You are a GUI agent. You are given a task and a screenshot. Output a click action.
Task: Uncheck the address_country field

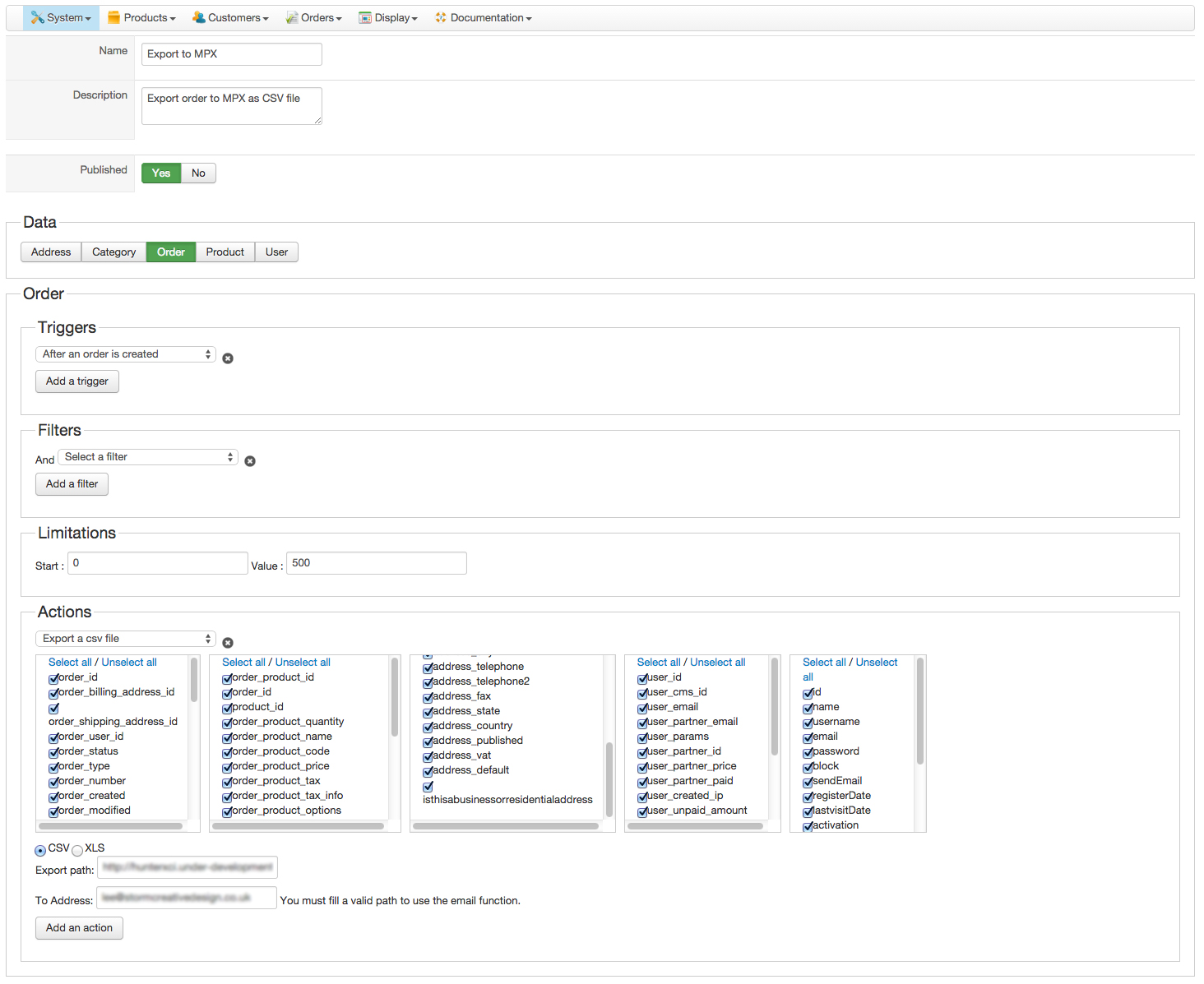(428, 728)
